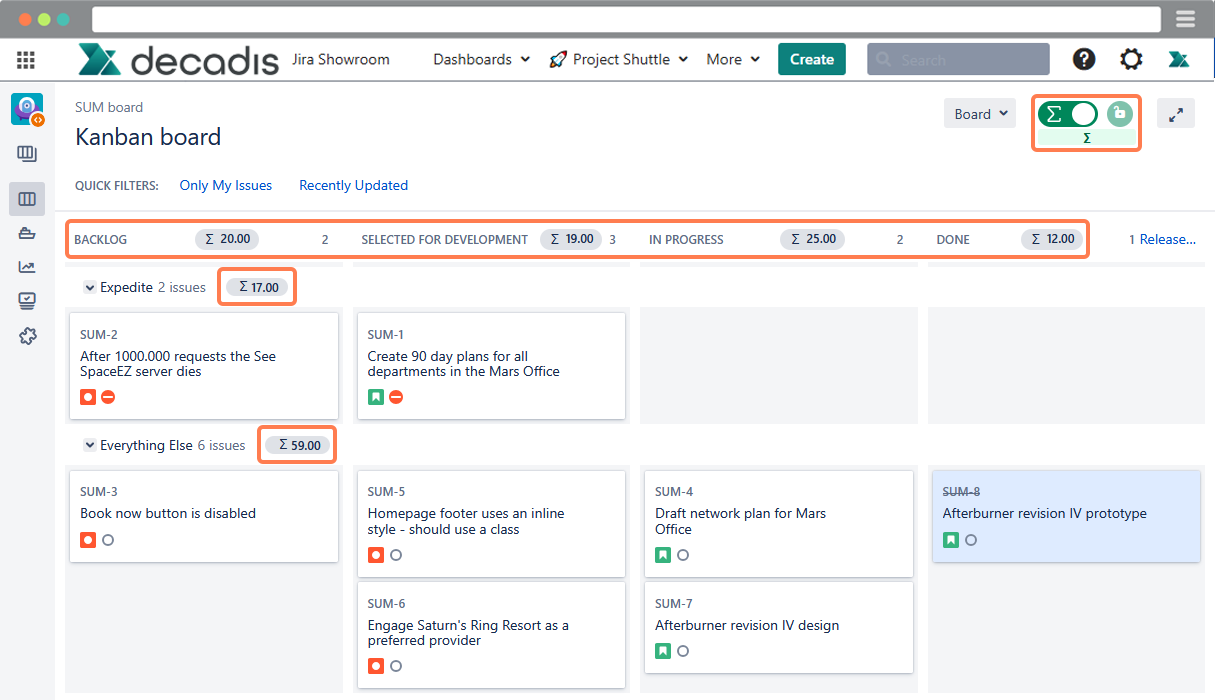The width and height of the screenshot is (1215, 700).
Task: Open help via the question mark icon
Action: (x=1084, y=59)
